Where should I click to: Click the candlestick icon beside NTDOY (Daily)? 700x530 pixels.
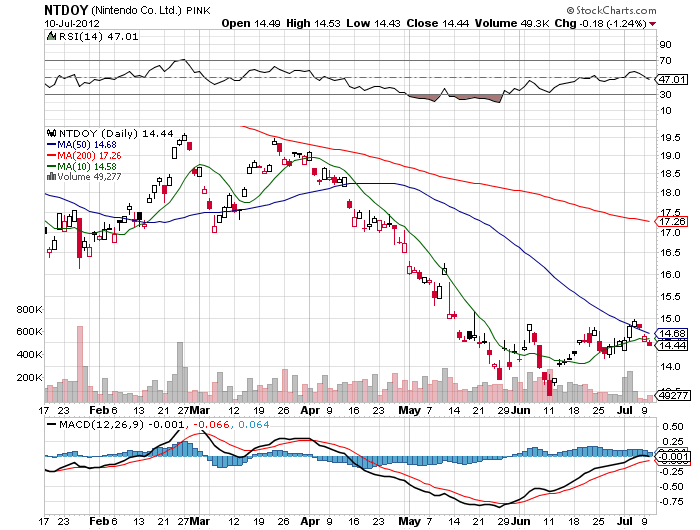[x=52, y=133]
